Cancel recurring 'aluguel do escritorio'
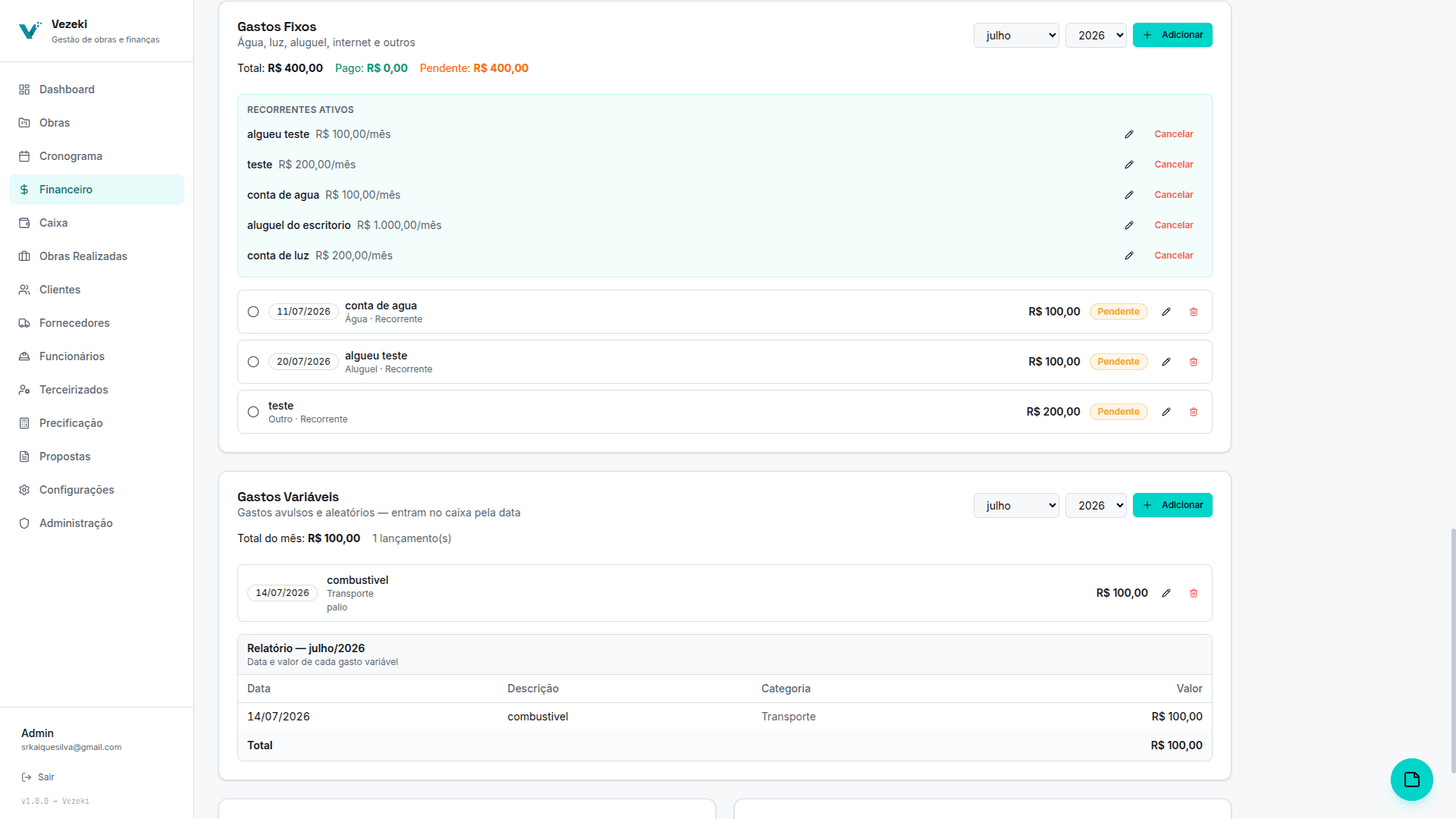This screenshot has width=1456, height=819. pyautogui.click(x=1173, y=225)
